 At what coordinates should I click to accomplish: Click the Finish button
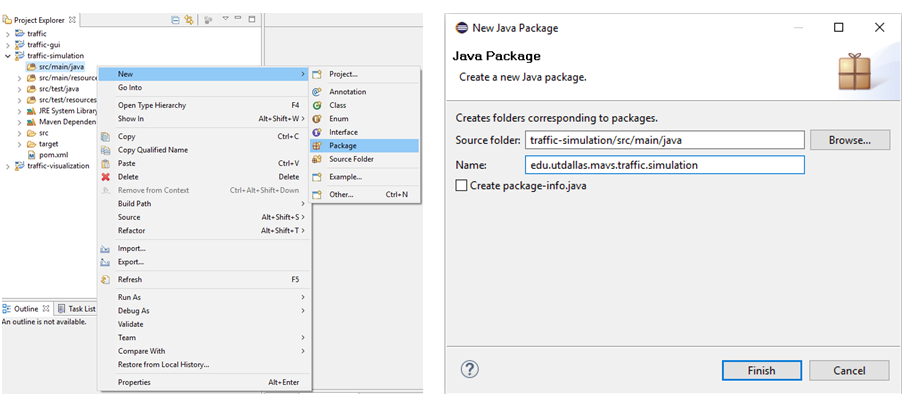[762, 371]
